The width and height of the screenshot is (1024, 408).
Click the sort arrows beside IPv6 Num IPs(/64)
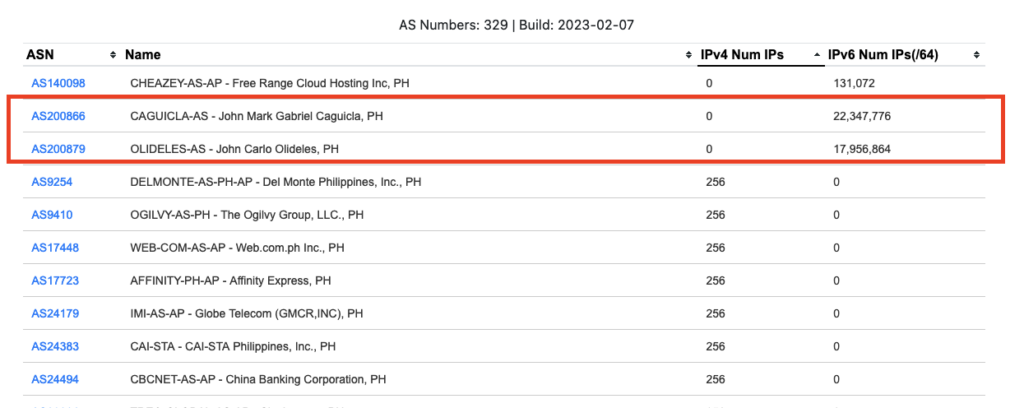(x=976, y=55)
